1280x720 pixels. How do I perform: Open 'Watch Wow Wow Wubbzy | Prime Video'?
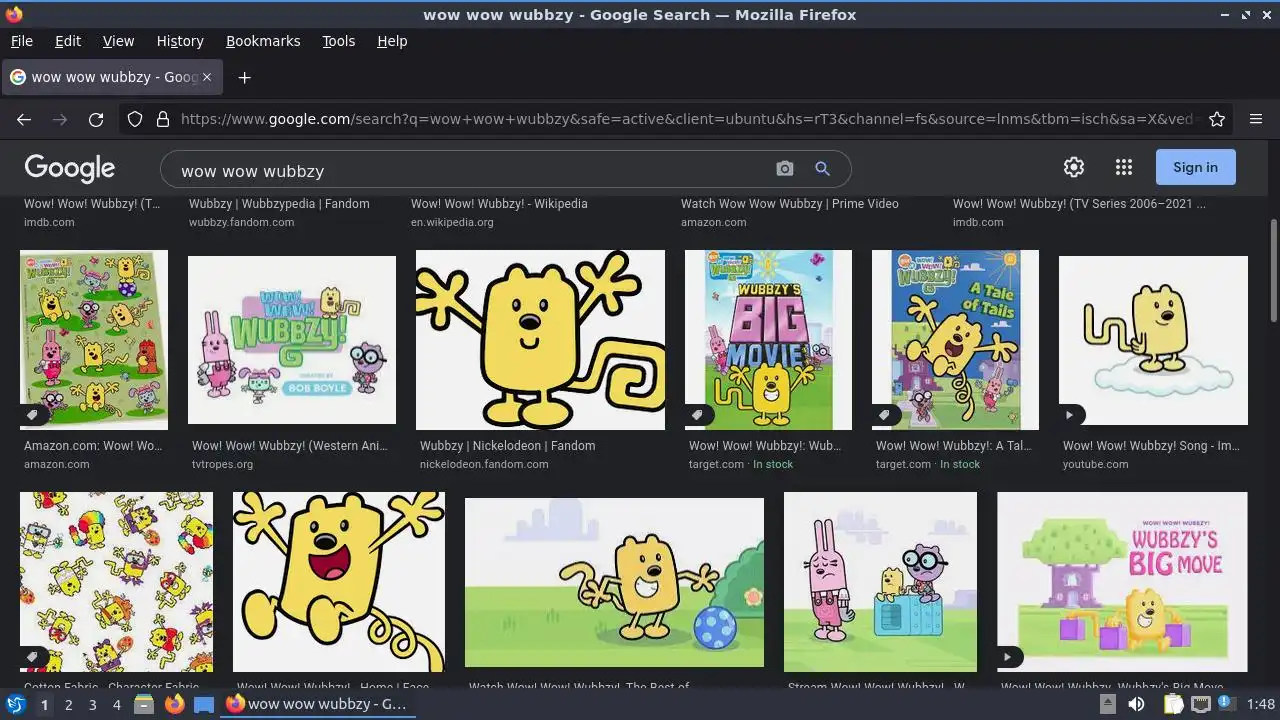[x=790, y=204]
